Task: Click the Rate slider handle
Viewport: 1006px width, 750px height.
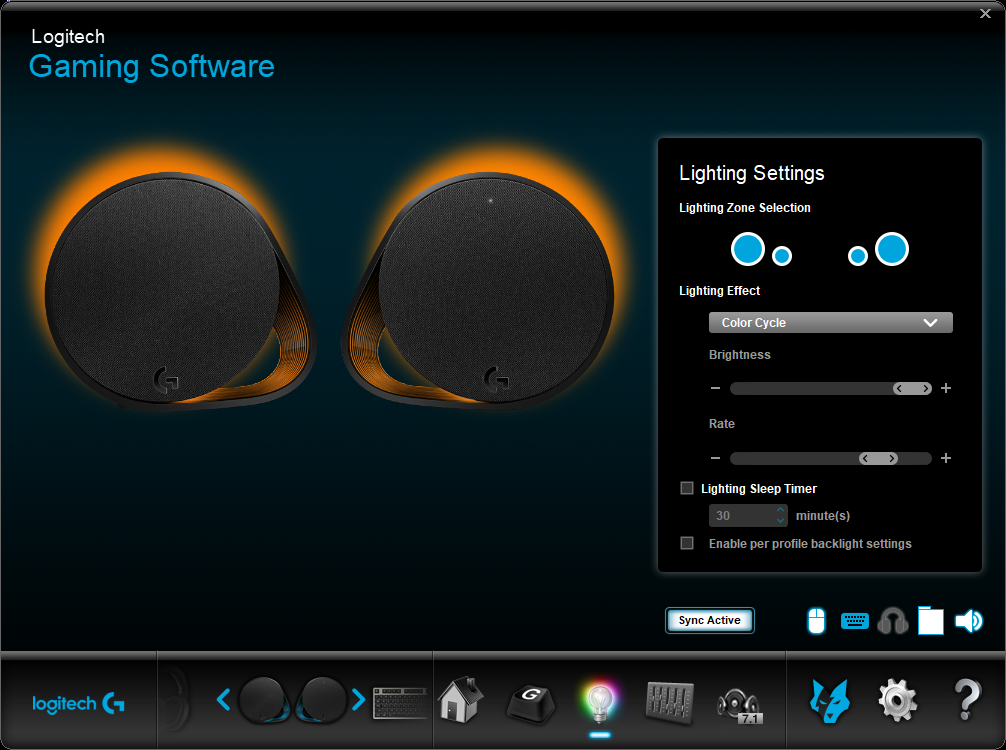Action: point(878,458)
